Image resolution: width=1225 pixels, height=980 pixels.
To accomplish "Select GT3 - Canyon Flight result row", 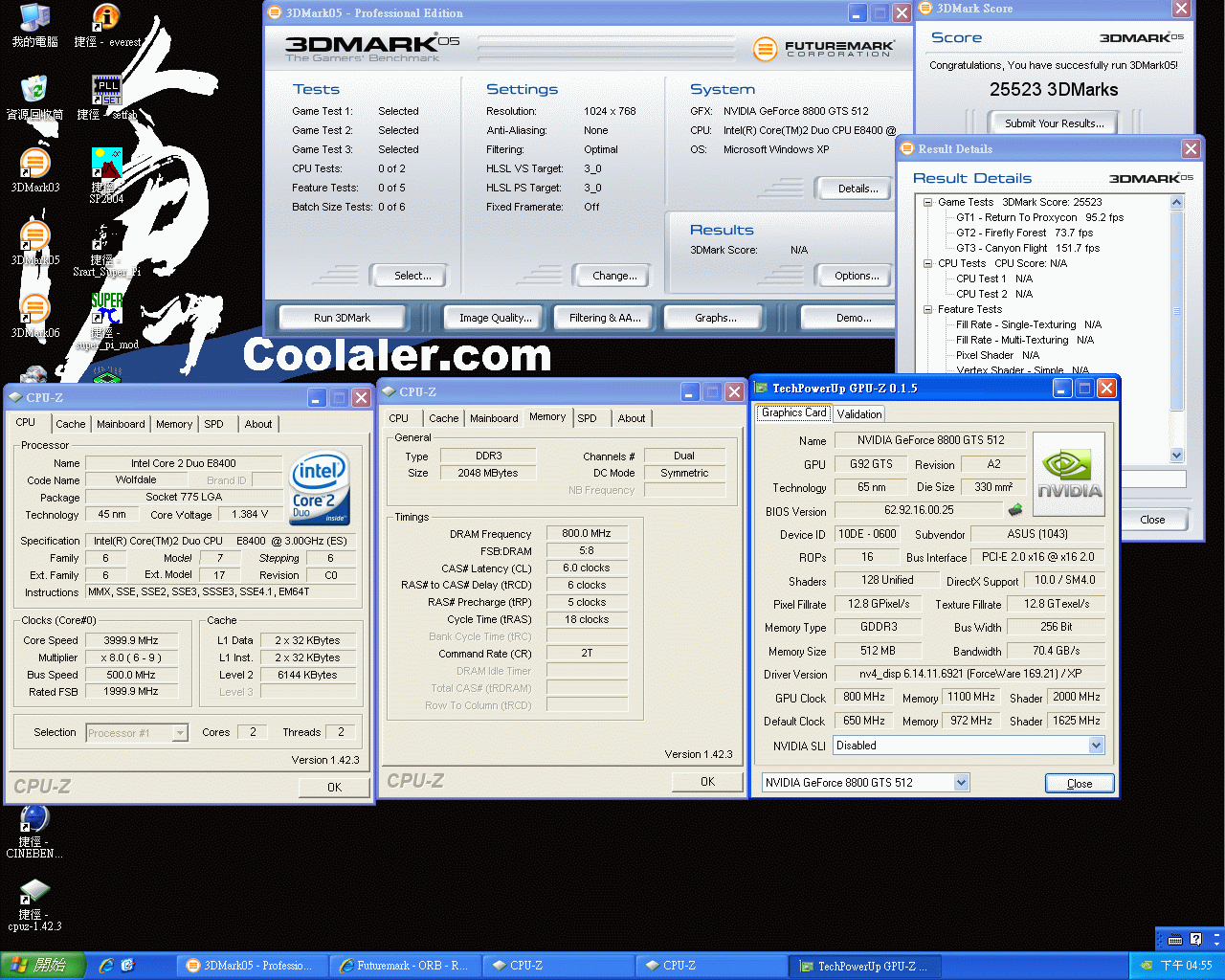I will tap(1028, 248).
